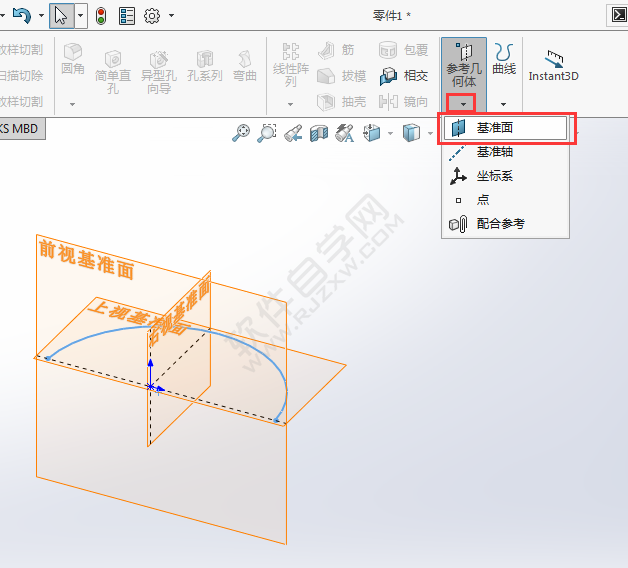The image size is (628, 568).
Task: Click the Mirror (镜向) tool
Action: 403,101
